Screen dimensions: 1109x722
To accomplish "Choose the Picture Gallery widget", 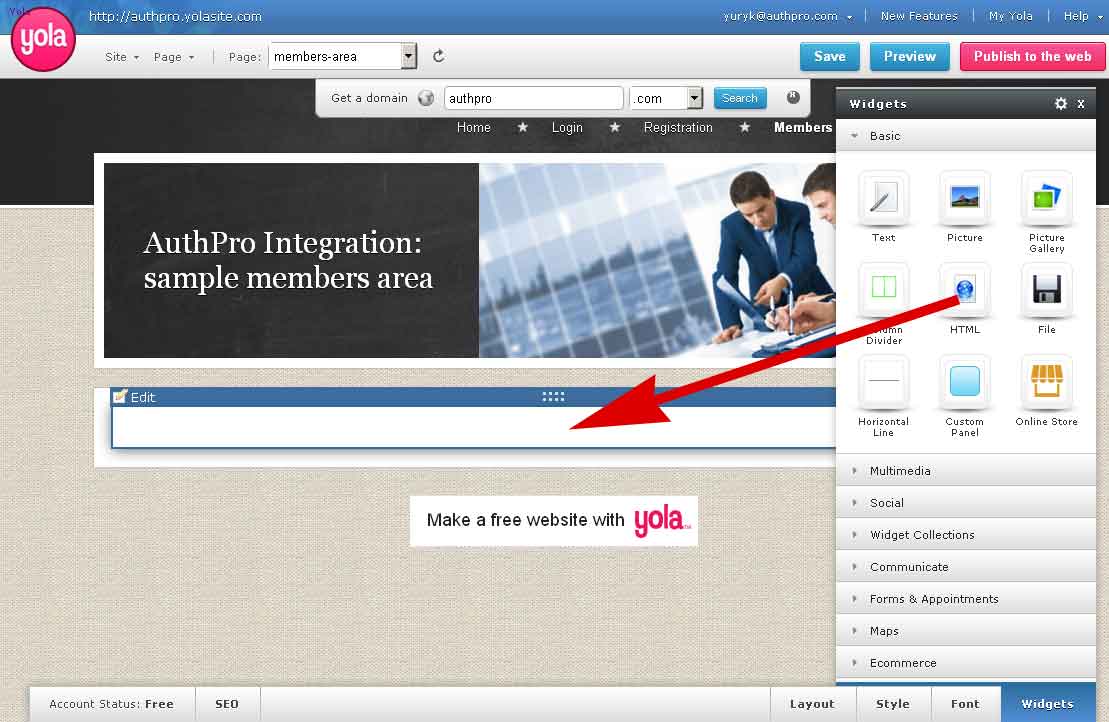I will [1046, 198].
